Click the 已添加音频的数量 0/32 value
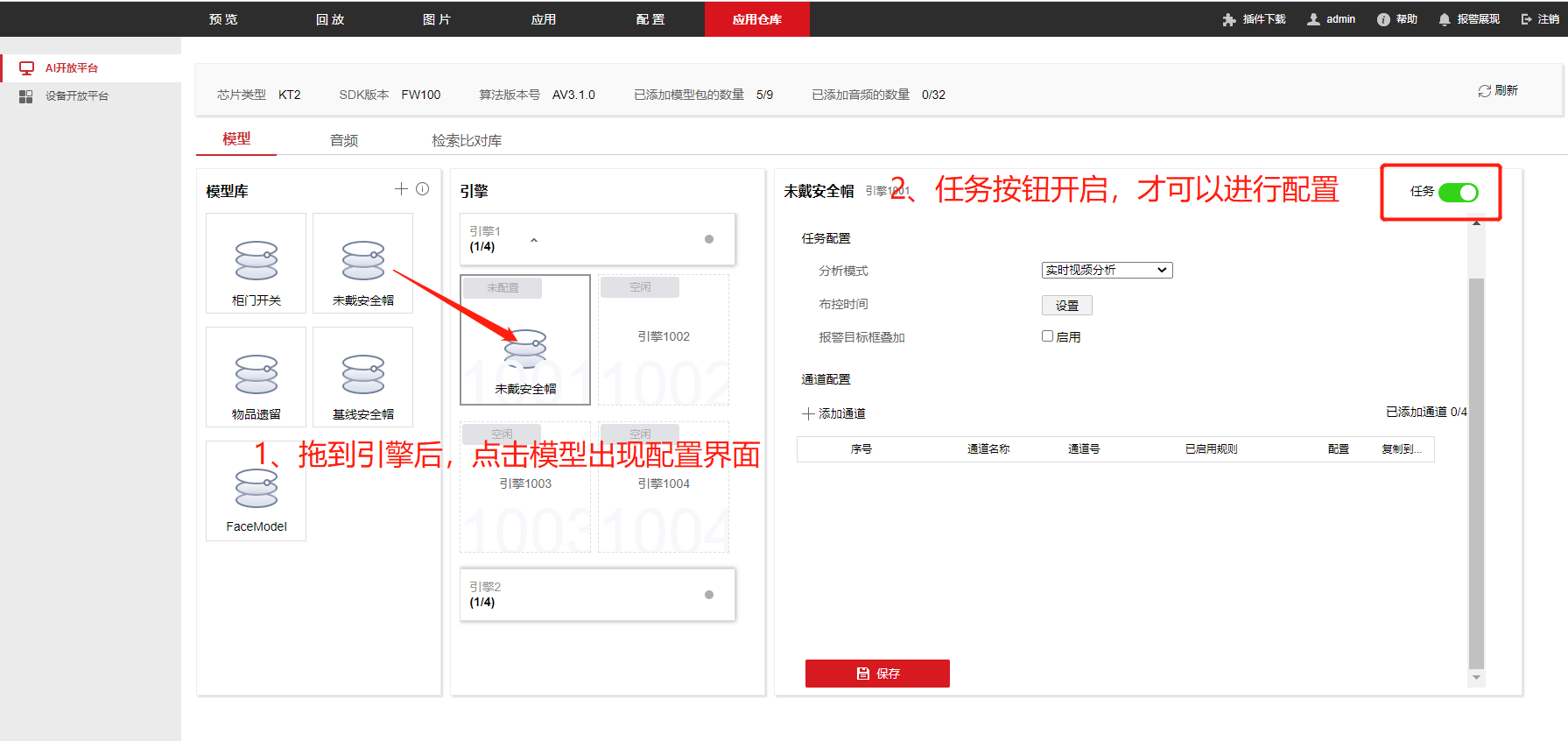 pyautogui.click(x=934, y=95)
